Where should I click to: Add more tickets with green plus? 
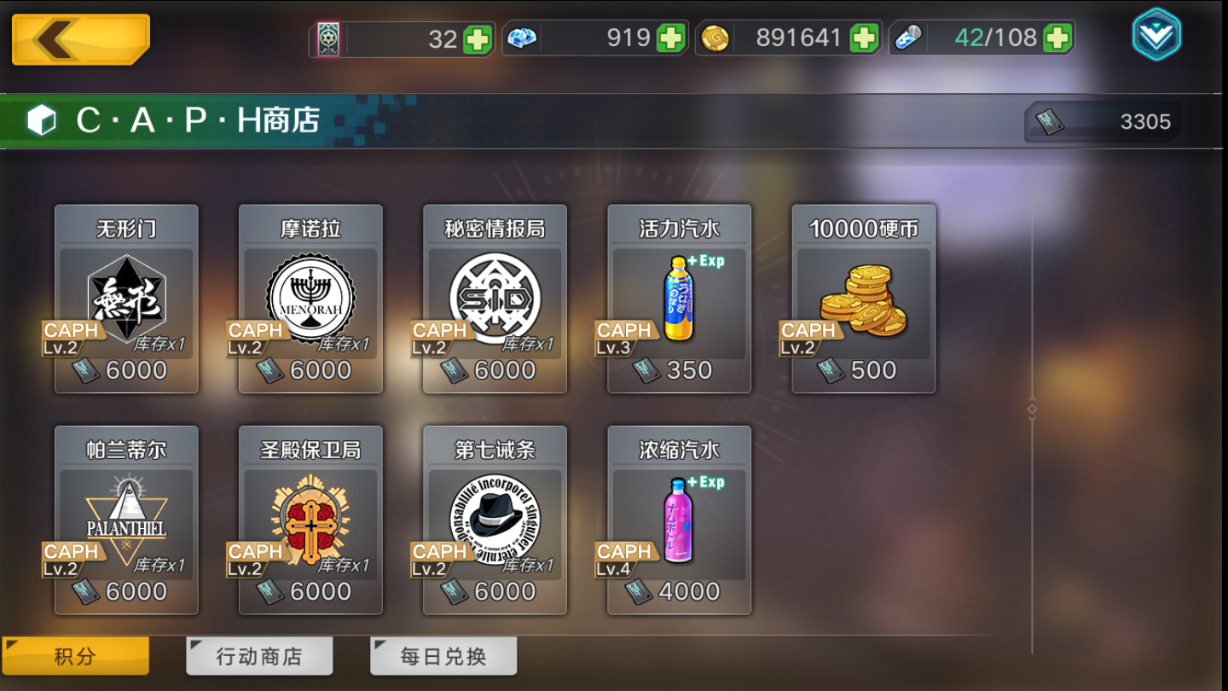tap(478, 40)
